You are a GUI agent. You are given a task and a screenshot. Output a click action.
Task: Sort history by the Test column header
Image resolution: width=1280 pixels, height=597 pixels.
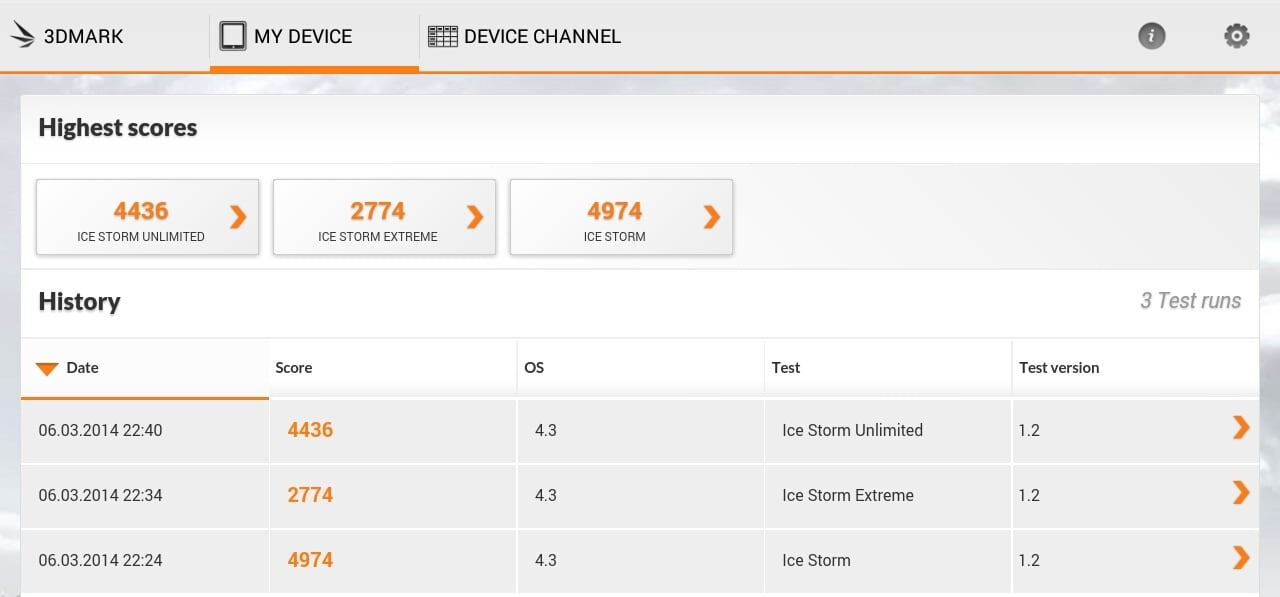point(888,368)
